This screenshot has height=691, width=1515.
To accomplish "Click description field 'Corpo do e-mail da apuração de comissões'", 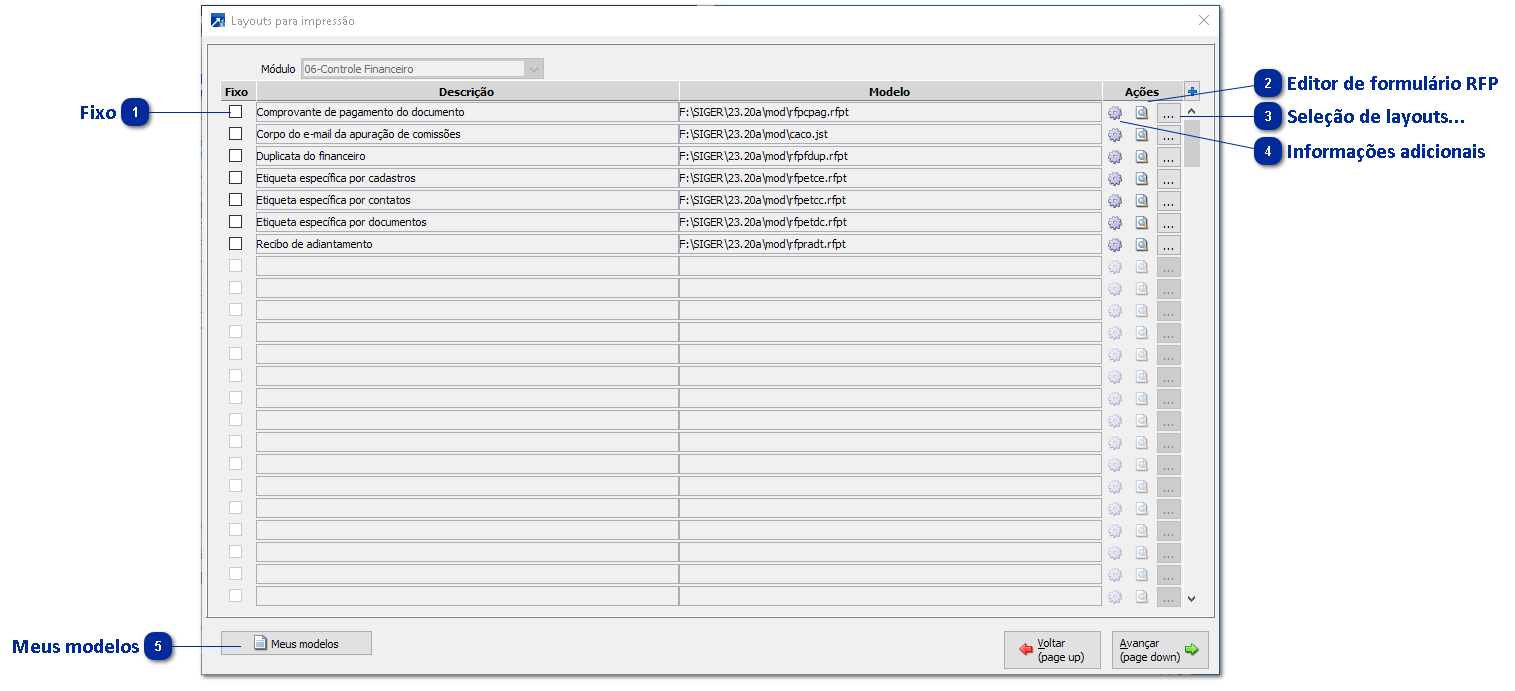I will tap(467, 135).
